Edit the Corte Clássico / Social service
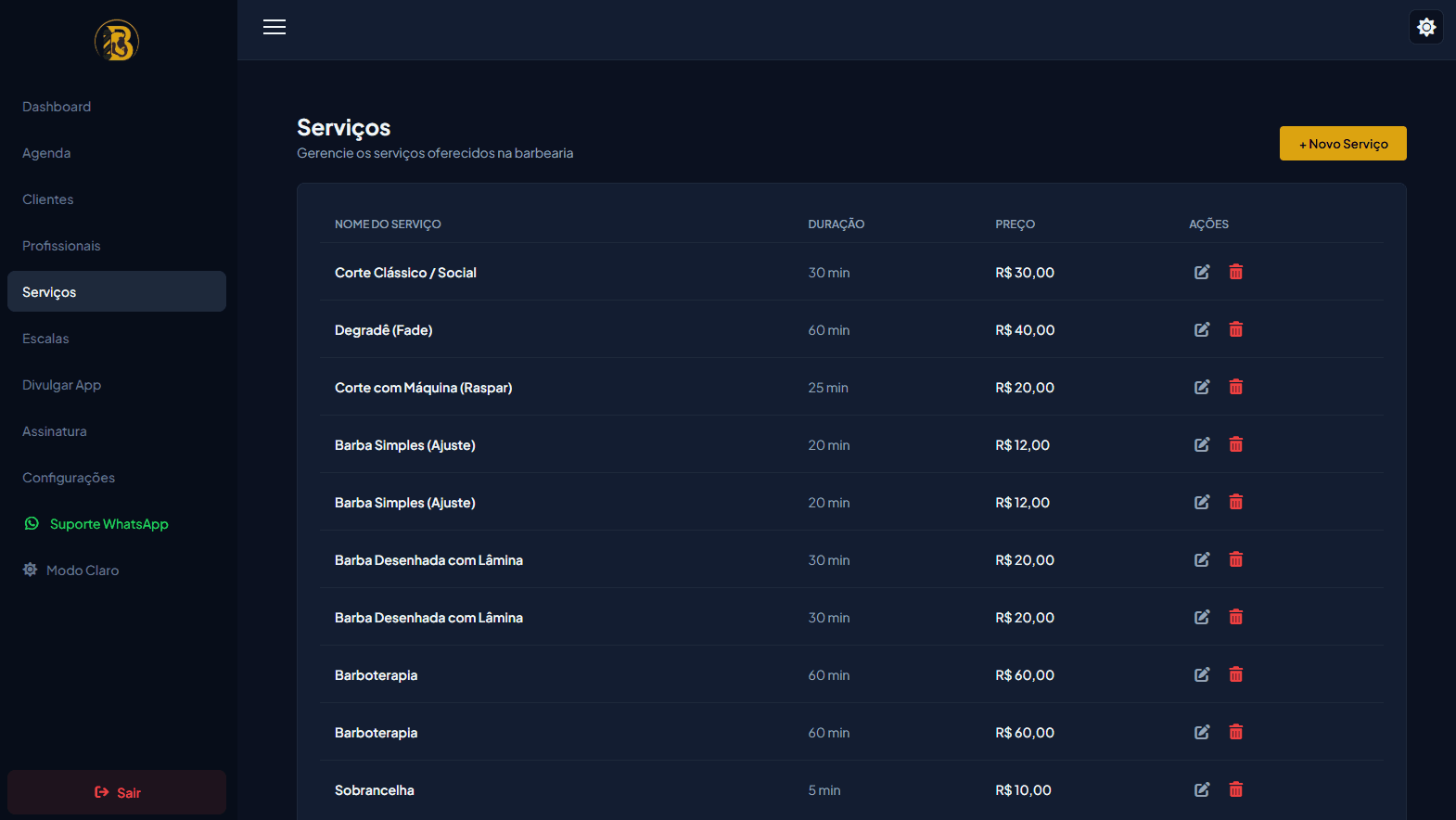The image size is (1456, 820). (1202, 272)
